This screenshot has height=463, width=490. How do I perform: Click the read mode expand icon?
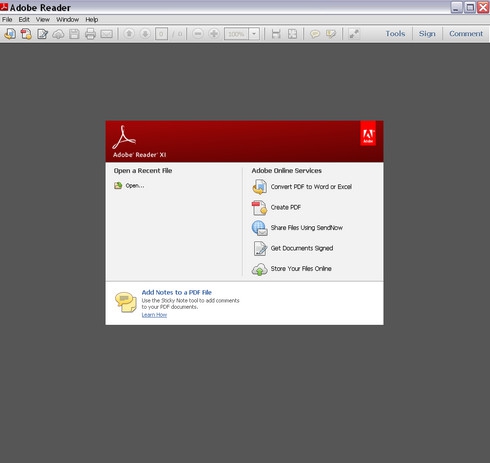point(354,34)
